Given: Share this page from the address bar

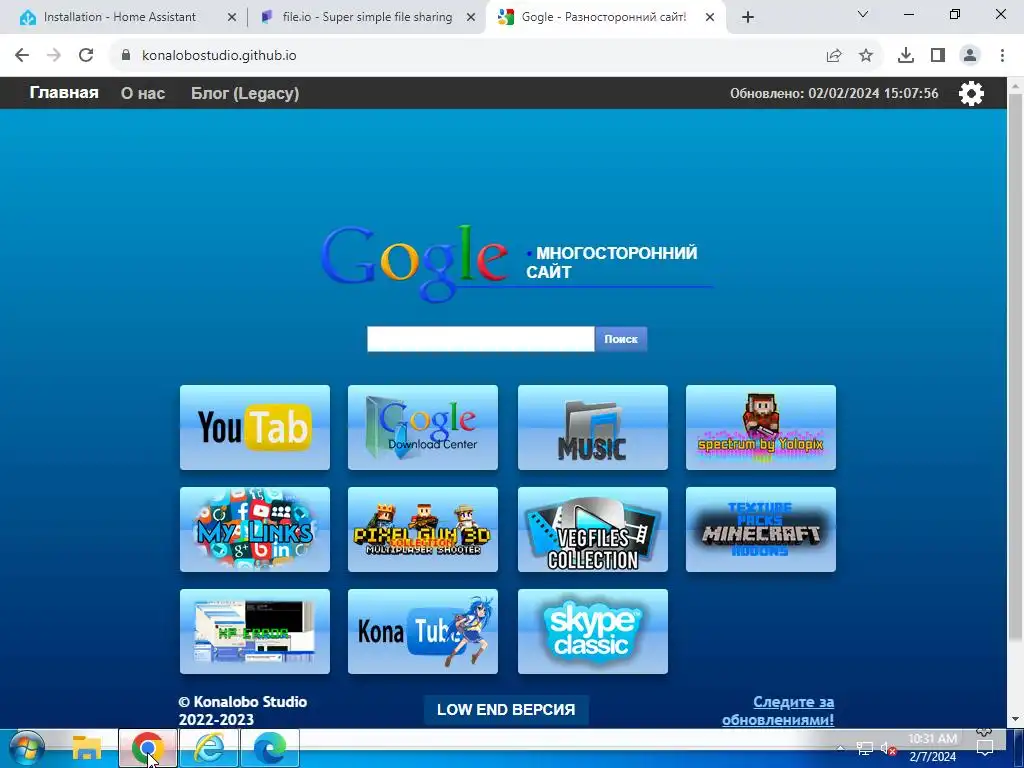Looking at the screenshot, I should tap(834, 56).
